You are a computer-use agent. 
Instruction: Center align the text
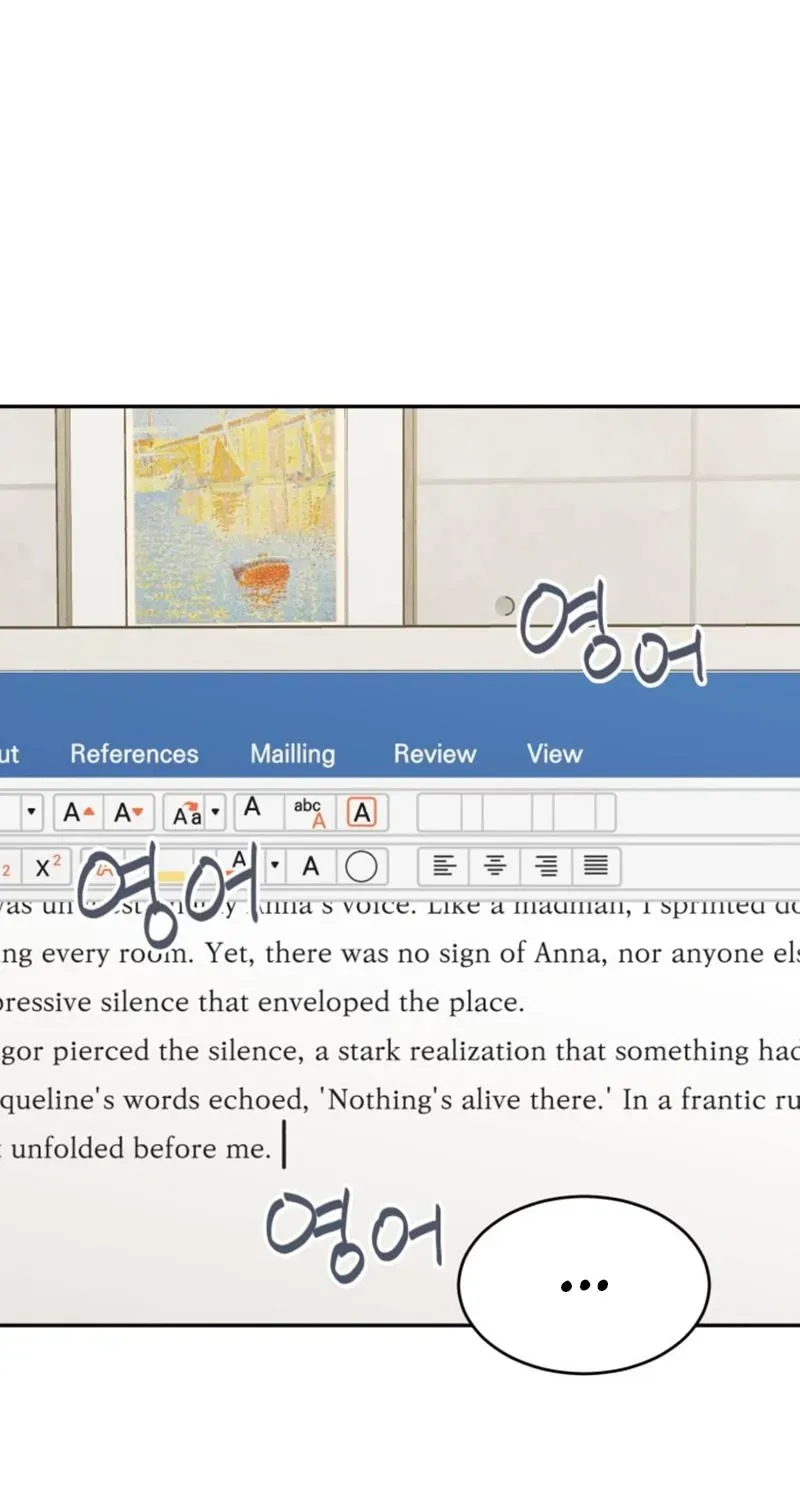(x=495, y=866)
